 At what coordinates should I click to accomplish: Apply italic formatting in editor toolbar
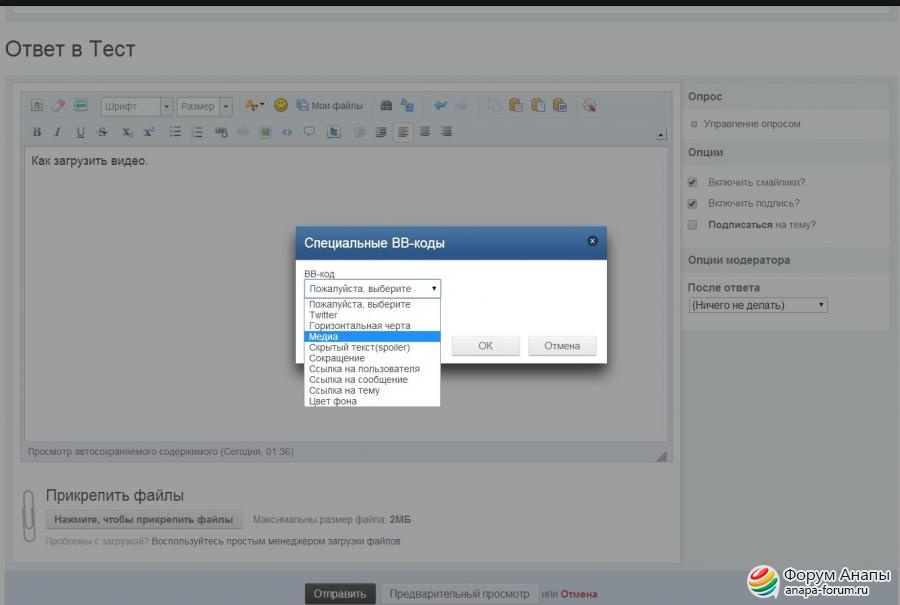point(58,132)
